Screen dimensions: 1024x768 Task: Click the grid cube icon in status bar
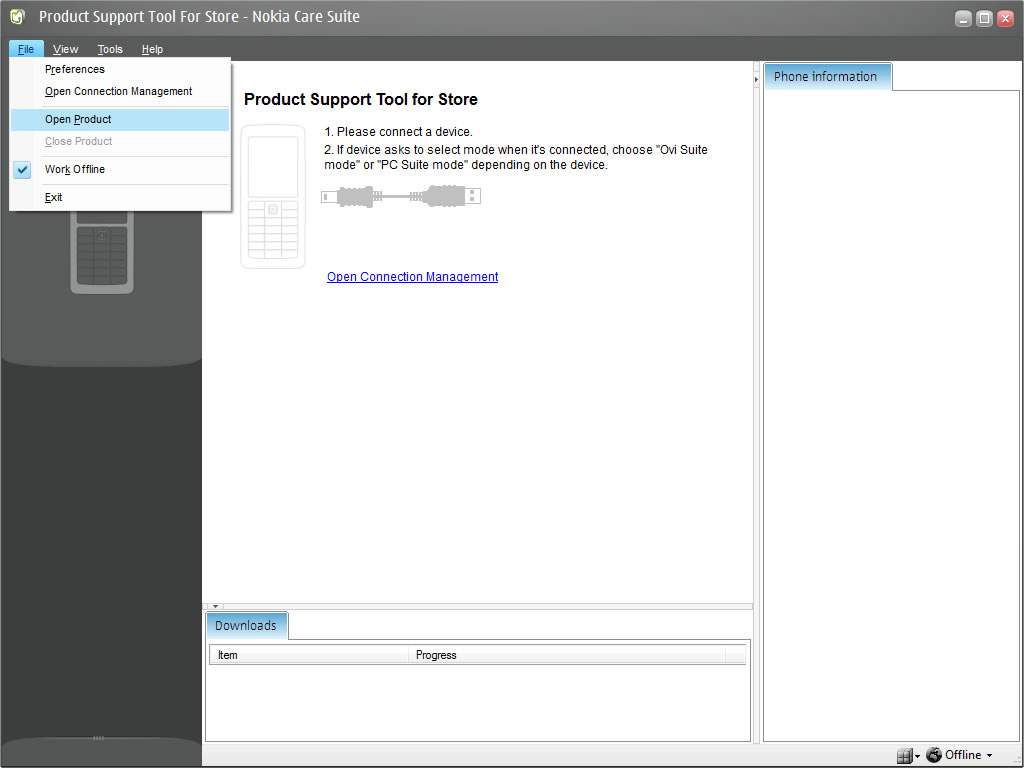pos(904,756)
